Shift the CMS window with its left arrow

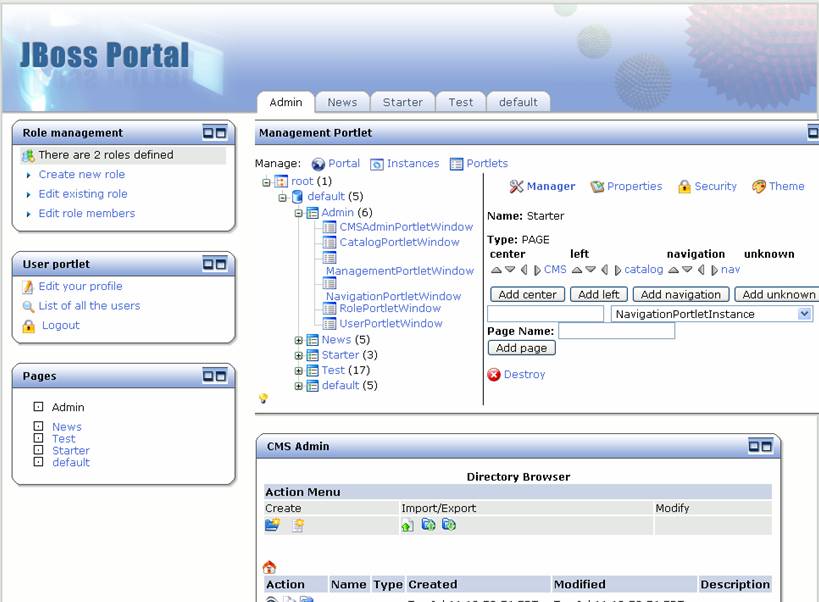(x=524, y=270)
